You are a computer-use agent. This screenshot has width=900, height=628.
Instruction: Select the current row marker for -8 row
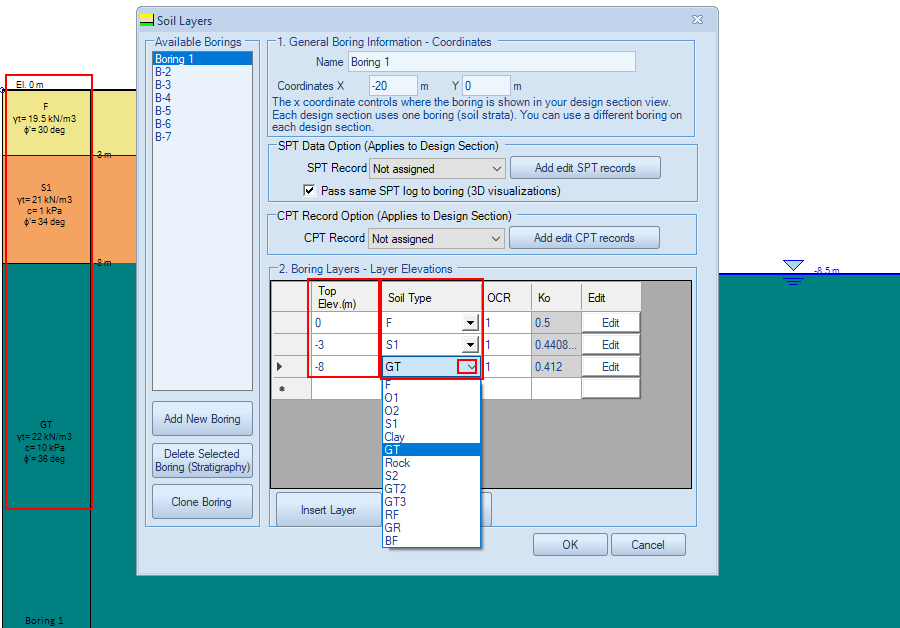pos(292,367)
